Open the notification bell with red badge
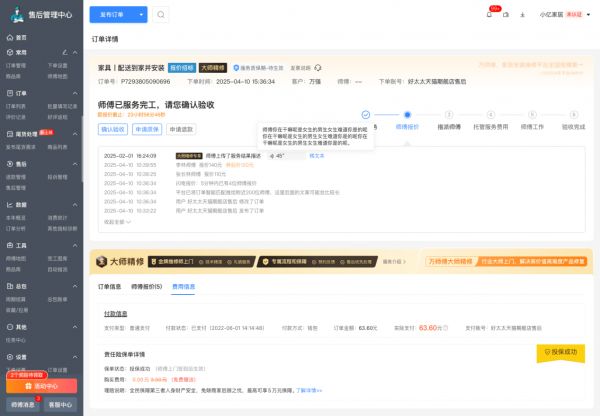The image size is (600, 416). 491,14
